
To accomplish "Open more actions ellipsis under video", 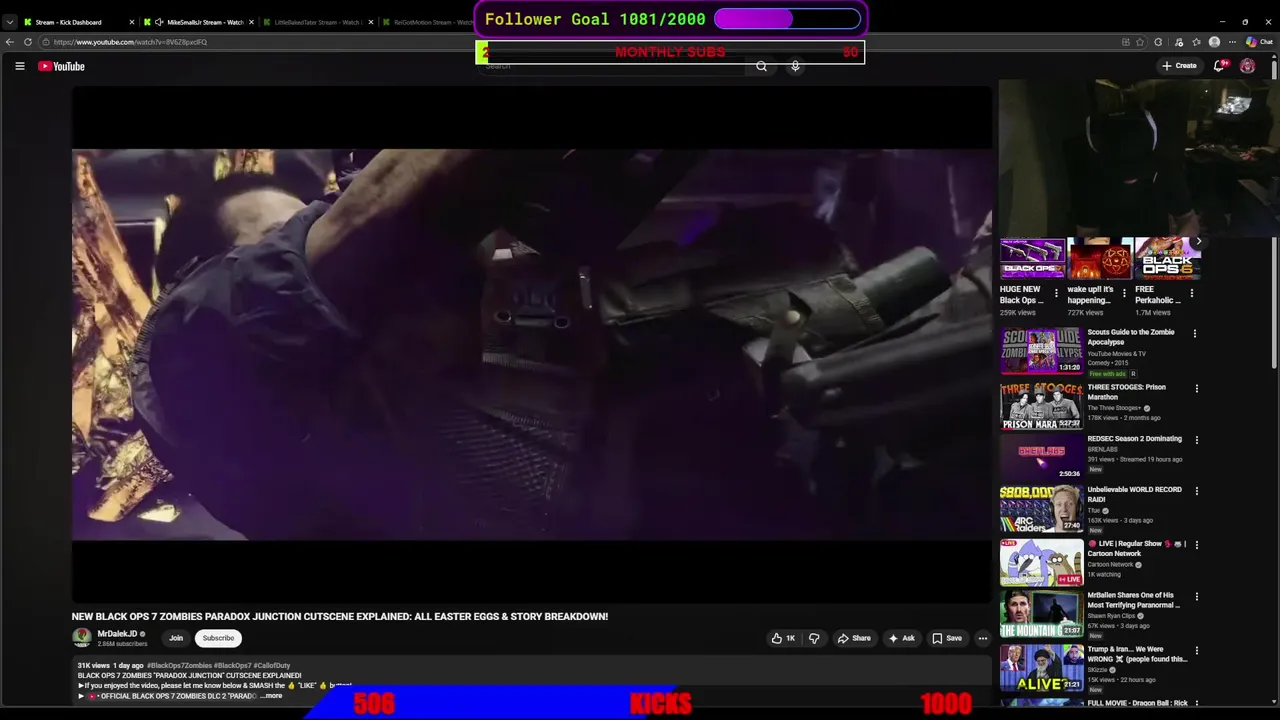I will [983, 638].
